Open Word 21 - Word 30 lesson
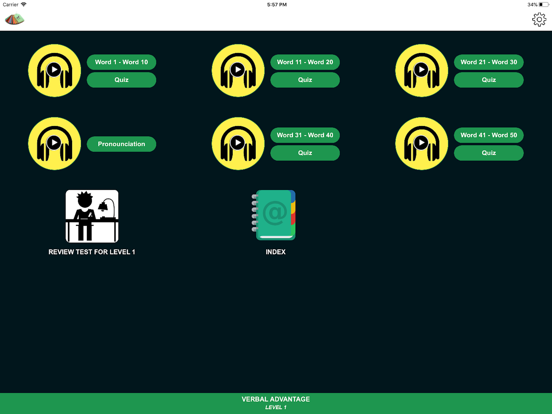 [489, 62]
